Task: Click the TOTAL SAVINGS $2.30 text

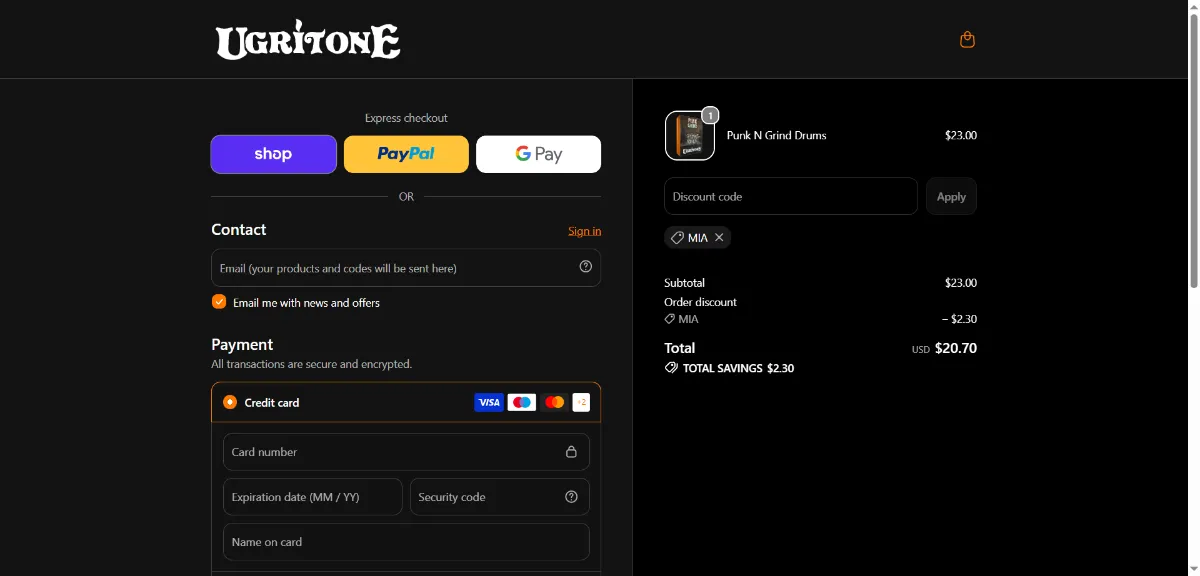Action: (738, 368)
